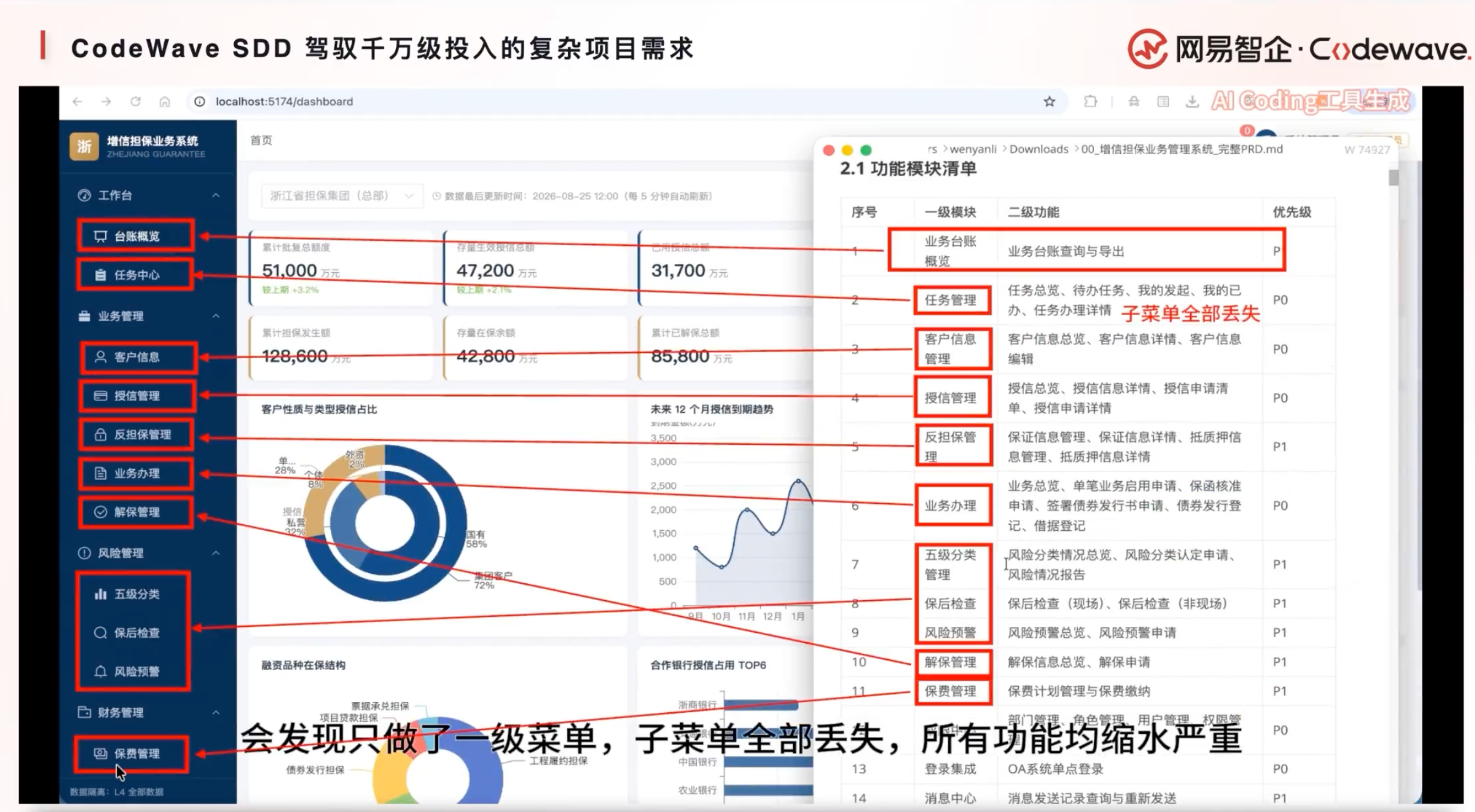1475x812 pixels.
Task: Click the PRD window vertical scrollbar
Action: click(x=1393, y=178)
